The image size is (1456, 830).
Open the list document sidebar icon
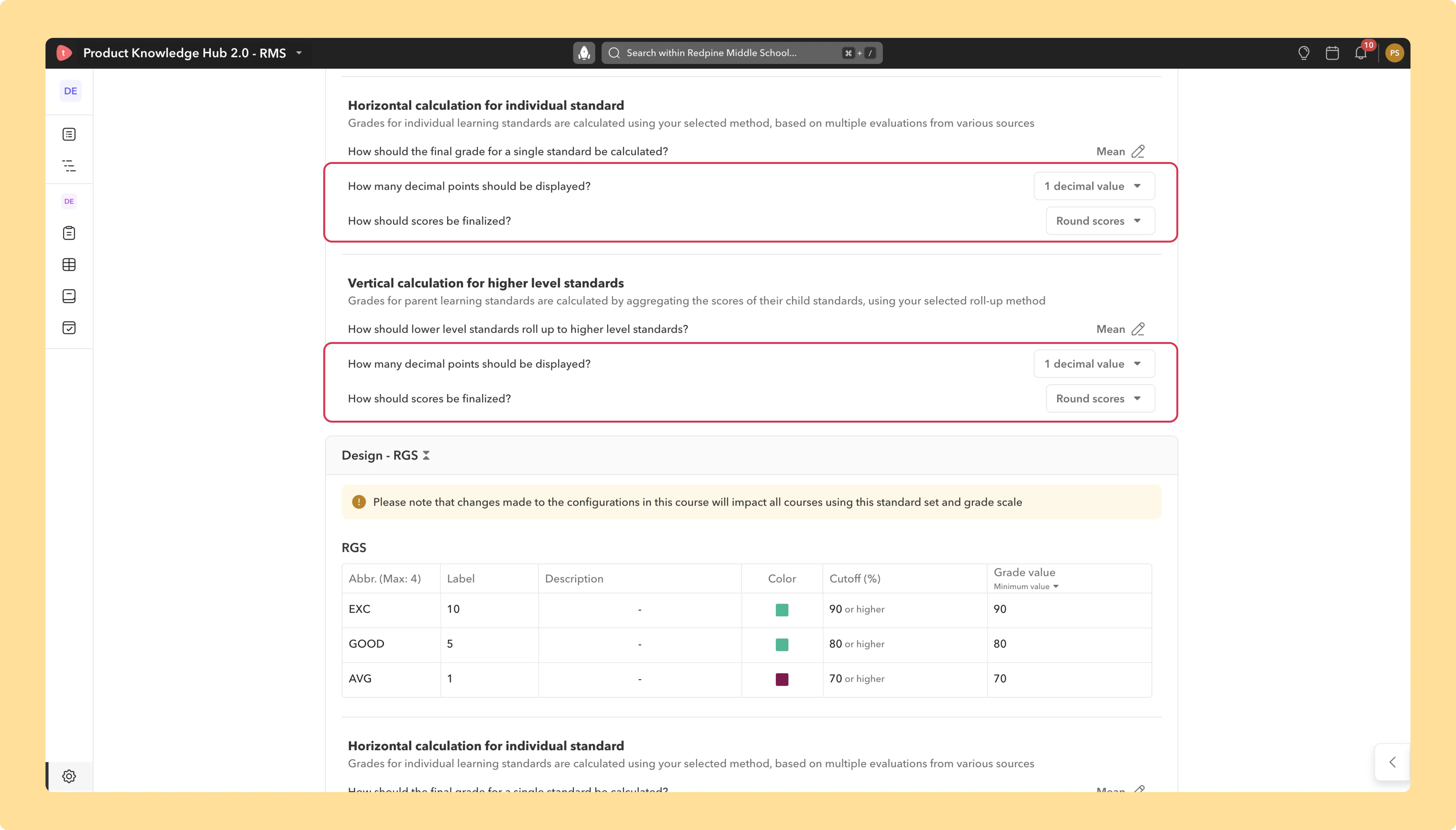click(69, 135)
